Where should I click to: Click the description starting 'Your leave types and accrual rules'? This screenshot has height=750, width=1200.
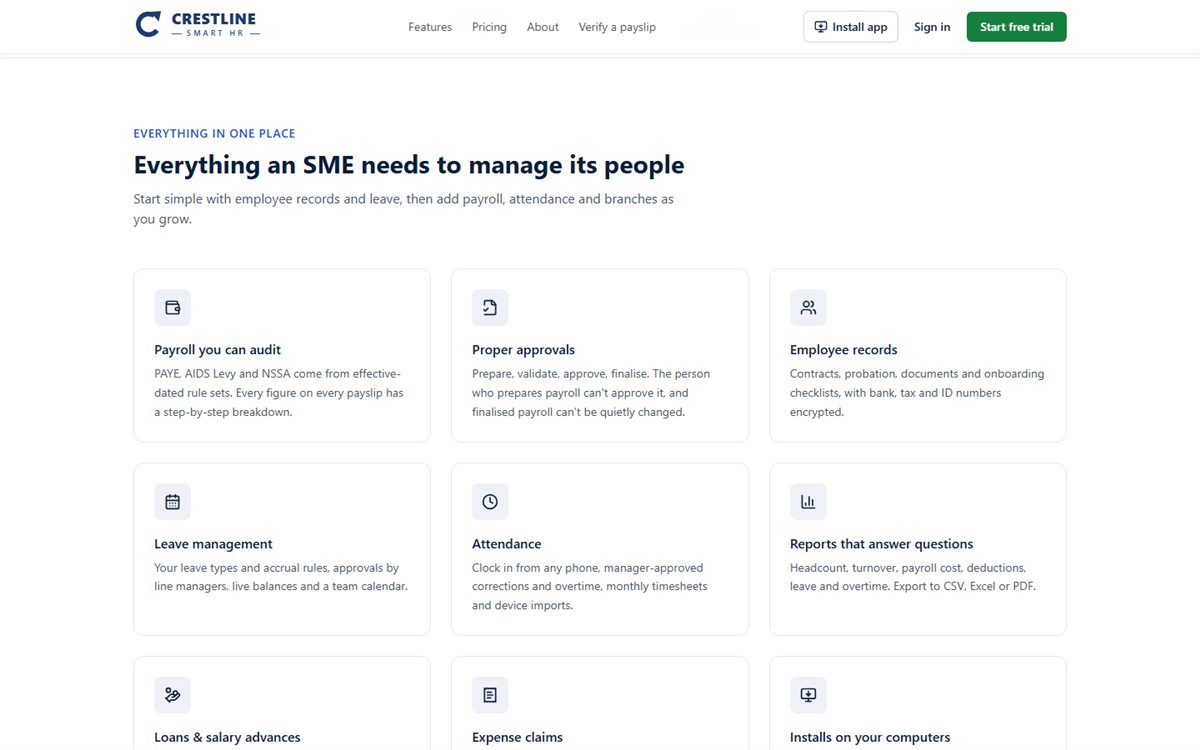tap(281, 577)
